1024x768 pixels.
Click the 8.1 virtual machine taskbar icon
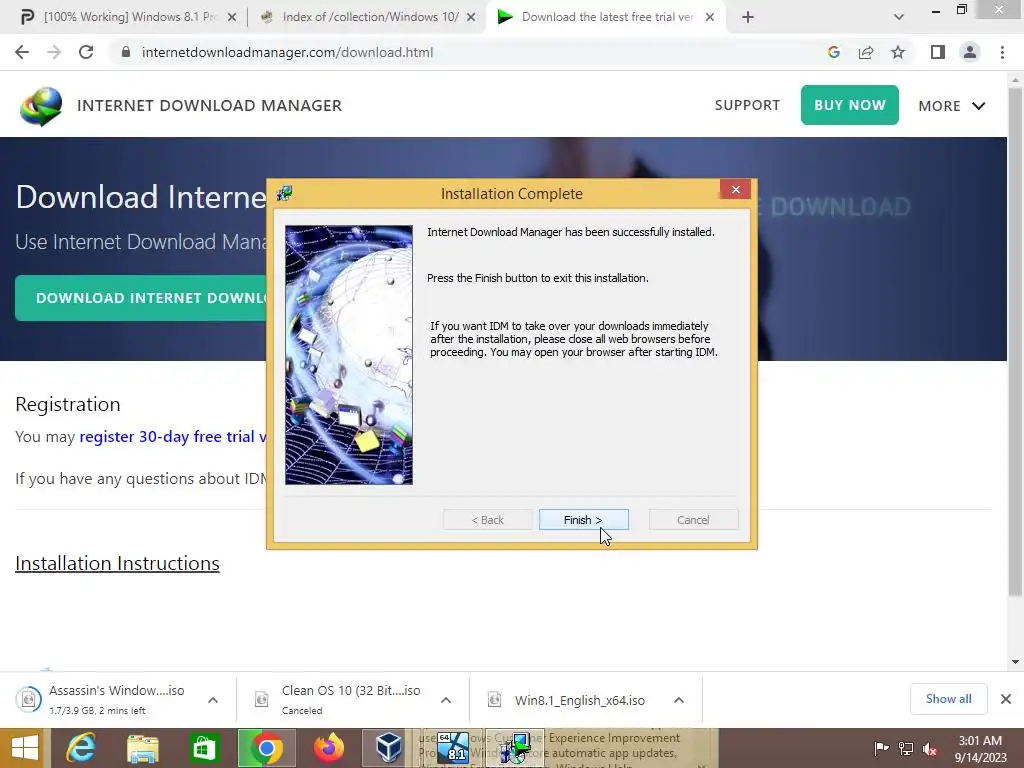click(x=453, y=748)
